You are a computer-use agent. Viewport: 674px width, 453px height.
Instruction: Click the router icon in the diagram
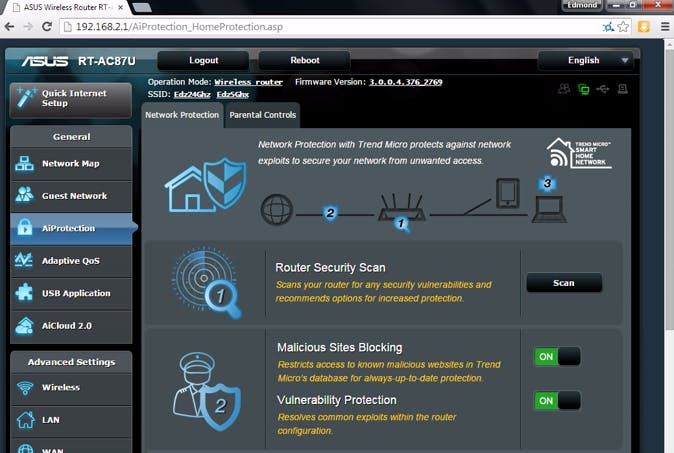pos(401,208)
